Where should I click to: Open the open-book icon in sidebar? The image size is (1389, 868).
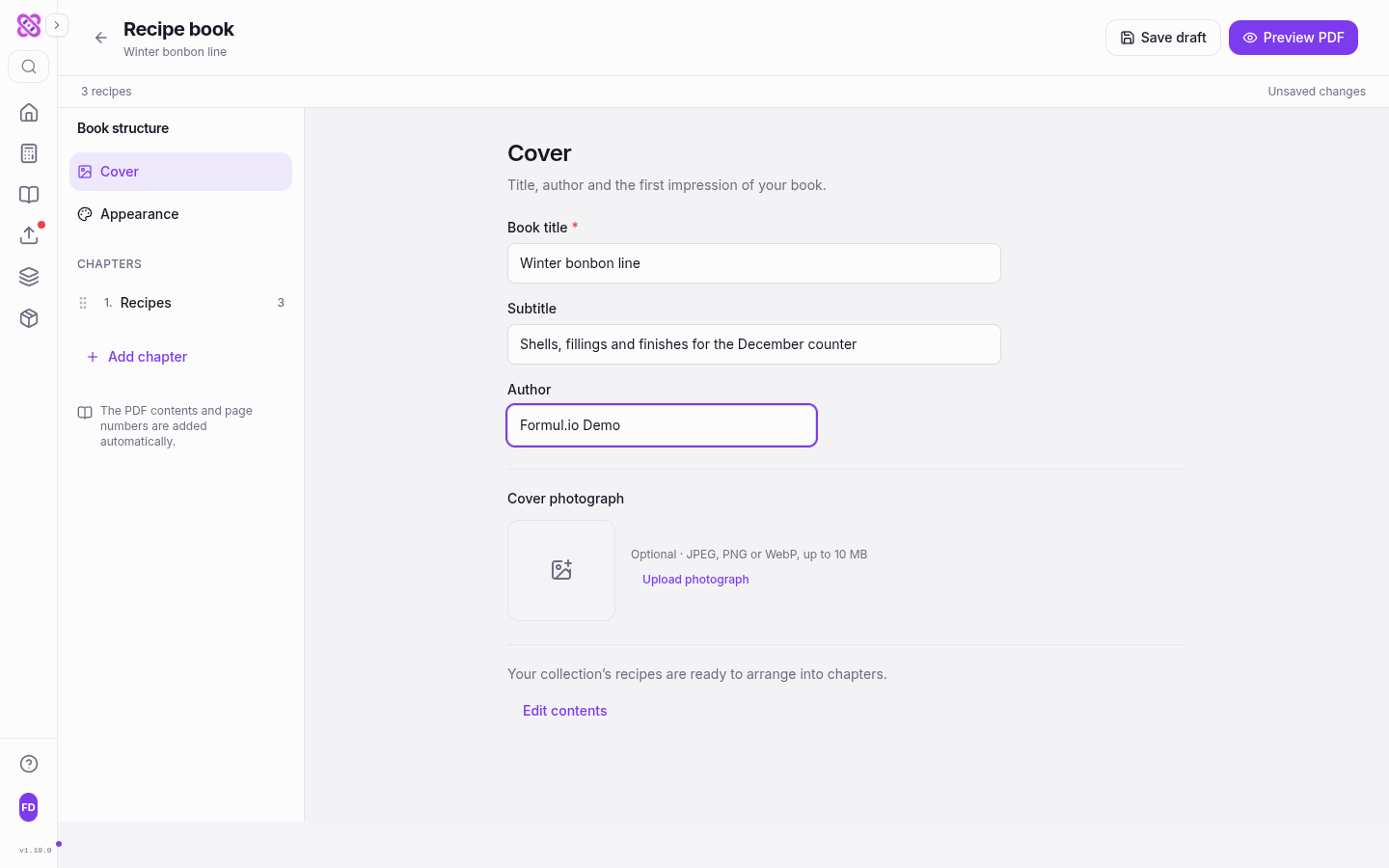[29, 195]
